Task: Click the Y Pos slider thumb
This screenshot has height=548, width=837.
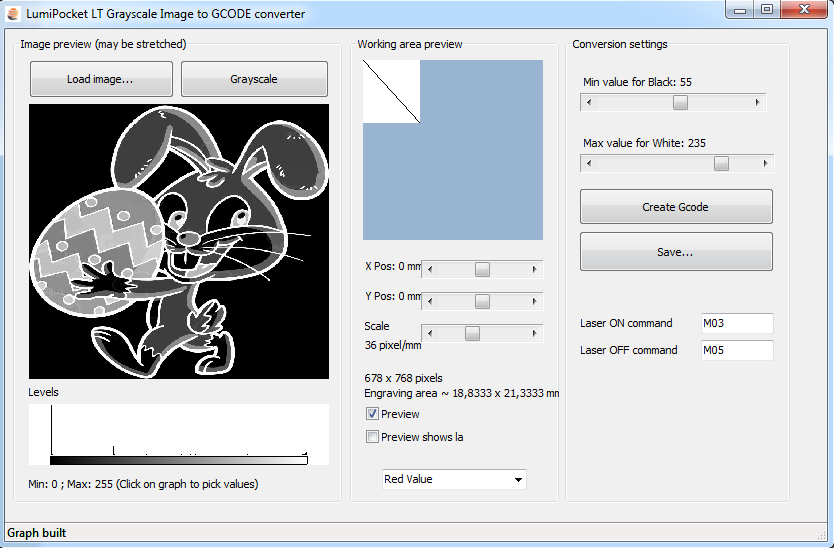Action: point(482,301)
